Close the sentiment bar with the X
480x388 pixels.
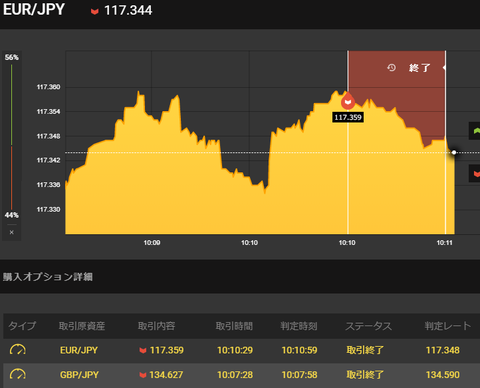(12, 232)
